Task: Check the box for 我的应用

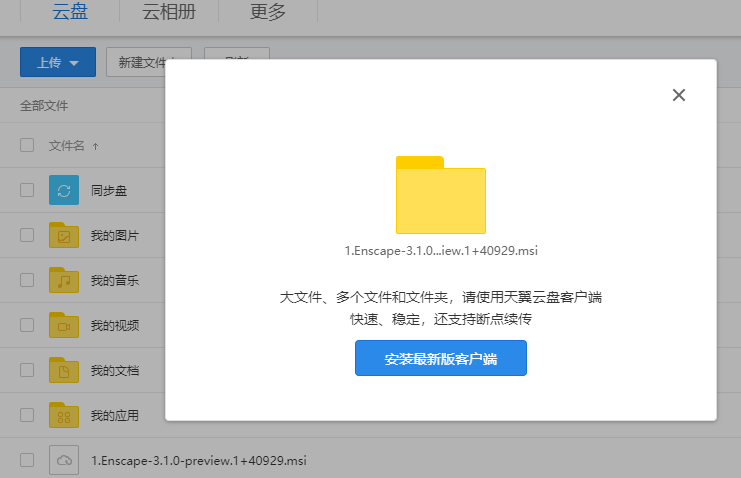Action: (27, 415)
